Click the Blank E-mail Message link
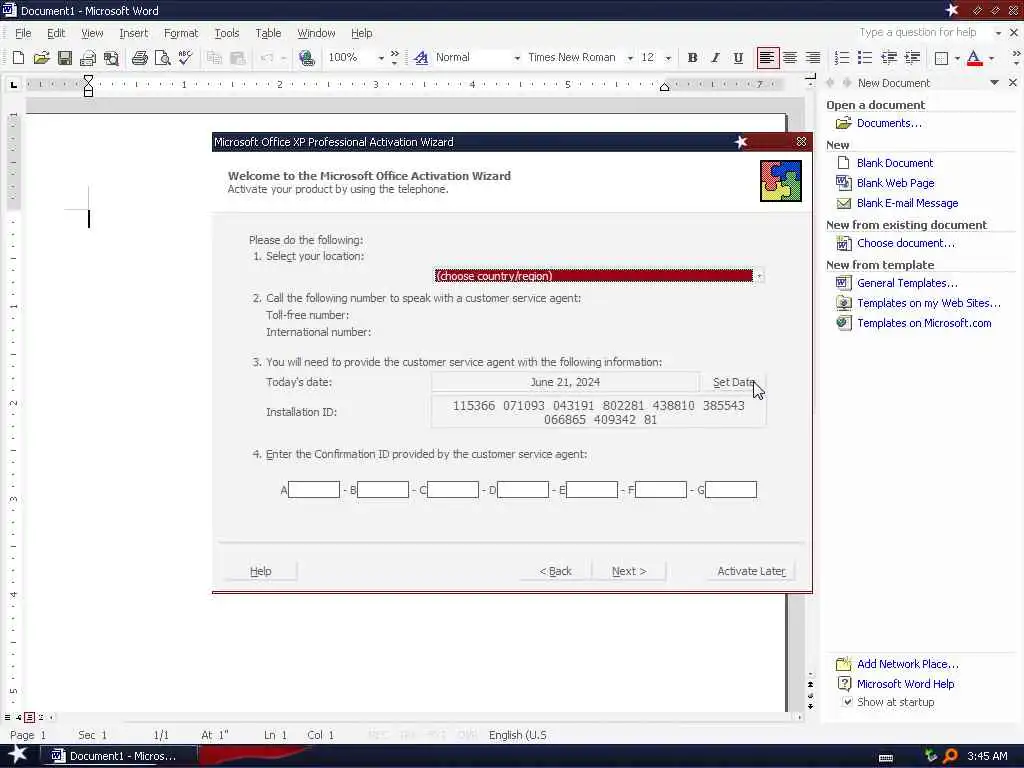The height and width of the screenshot is (768, 1024). (907, 203)
